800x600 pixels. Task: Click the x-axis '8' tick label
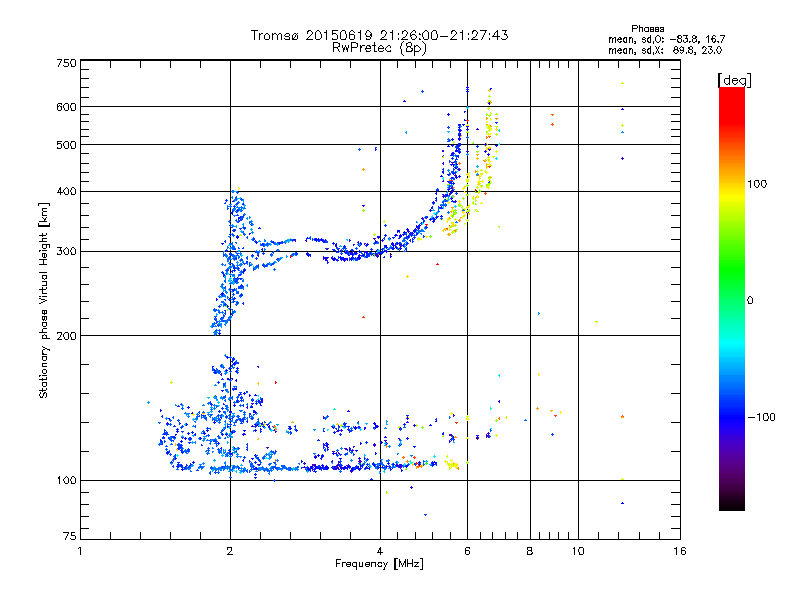pos(530,551)
